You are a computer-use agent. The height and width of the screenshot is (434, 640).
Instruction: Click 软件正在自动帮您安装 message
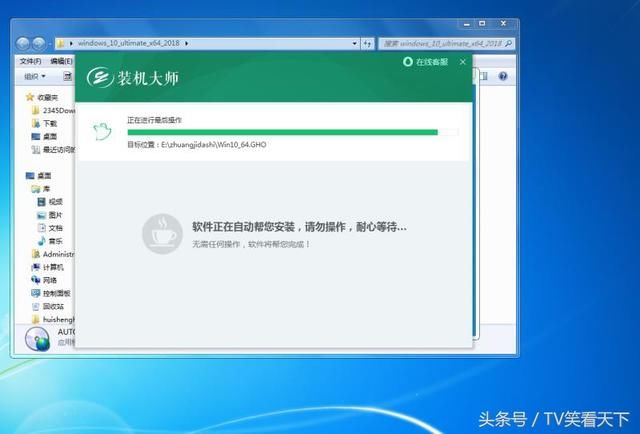pos(299,227)
